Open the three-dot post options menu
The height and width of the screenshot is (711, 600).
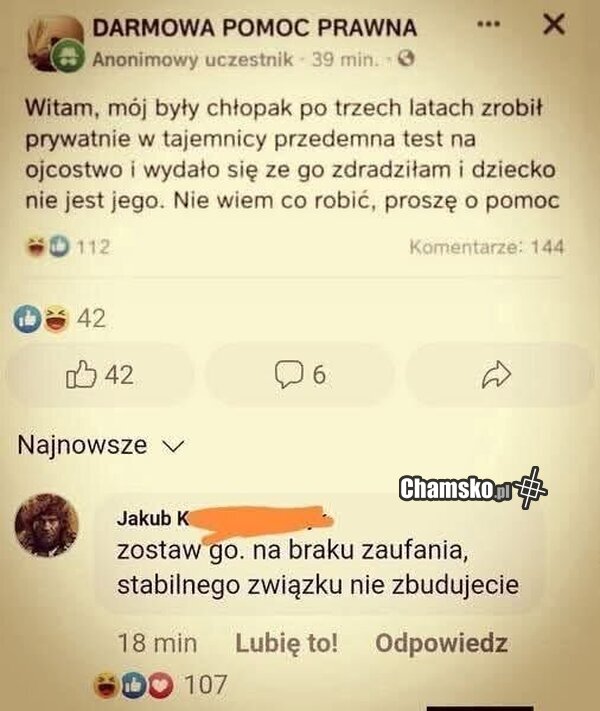[x=489, y=24]
